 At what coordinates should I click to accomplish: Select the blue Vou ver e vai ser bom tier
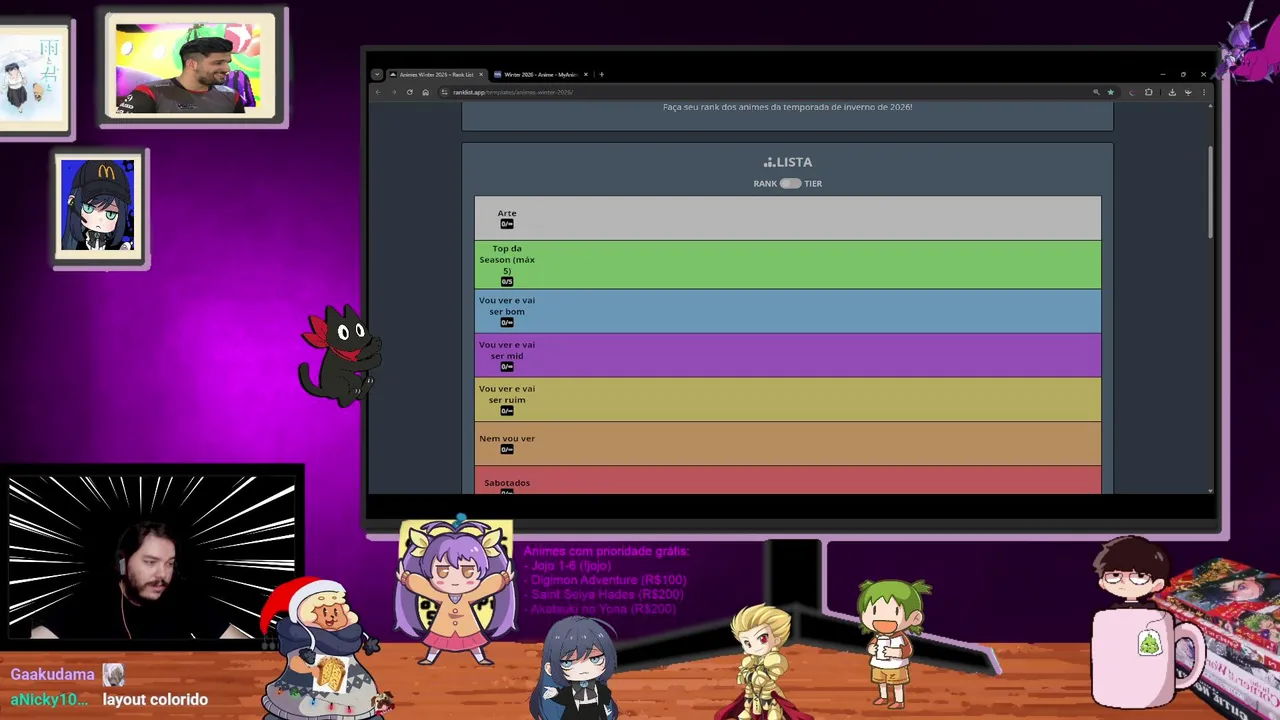(x=788, y=311)
